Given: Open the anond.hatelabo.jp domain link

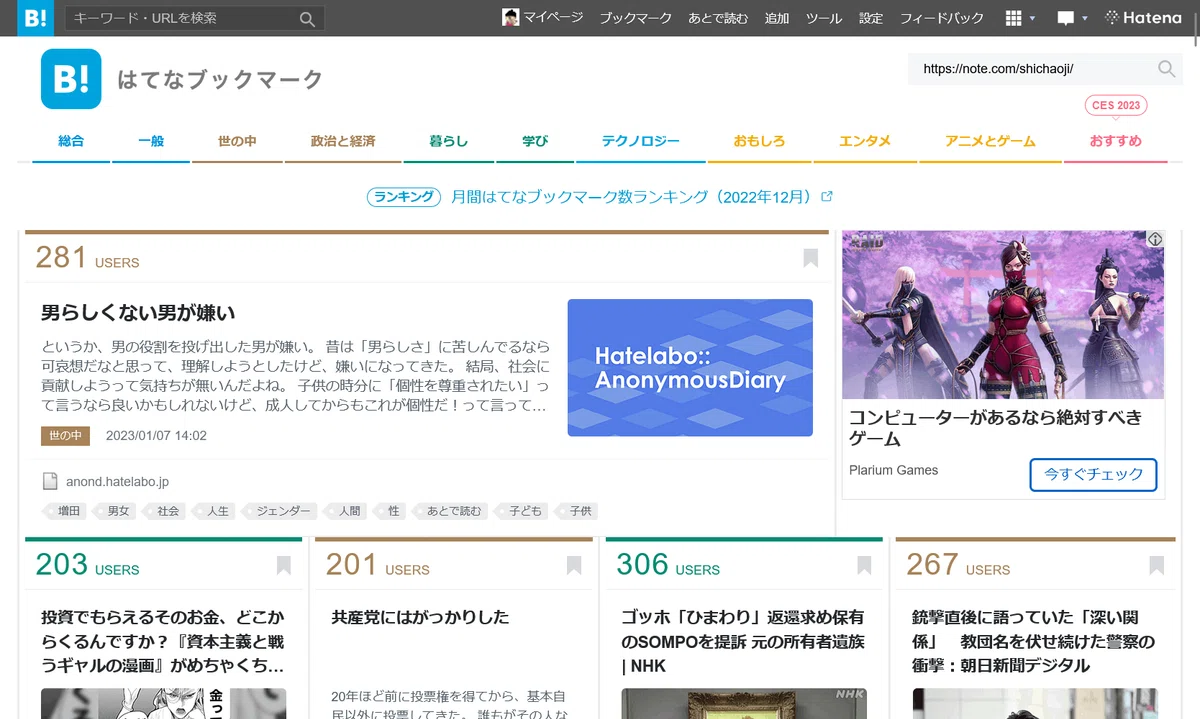Looking at the screenshot, I should [x=117, y=482].
